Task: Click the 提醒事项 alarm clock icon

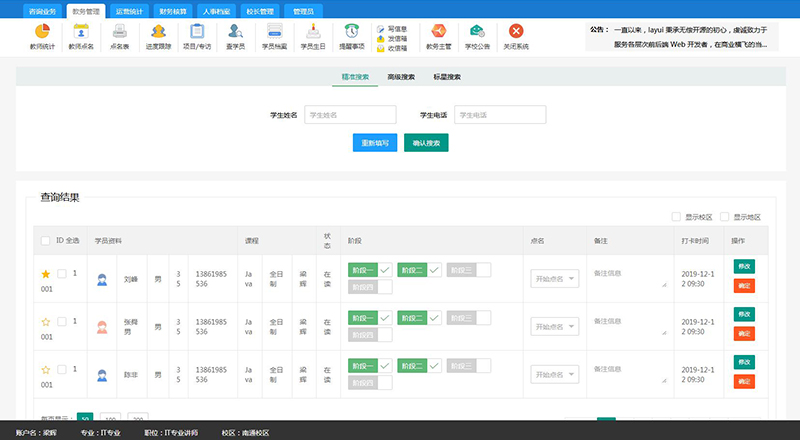Action: pos(351,32)
